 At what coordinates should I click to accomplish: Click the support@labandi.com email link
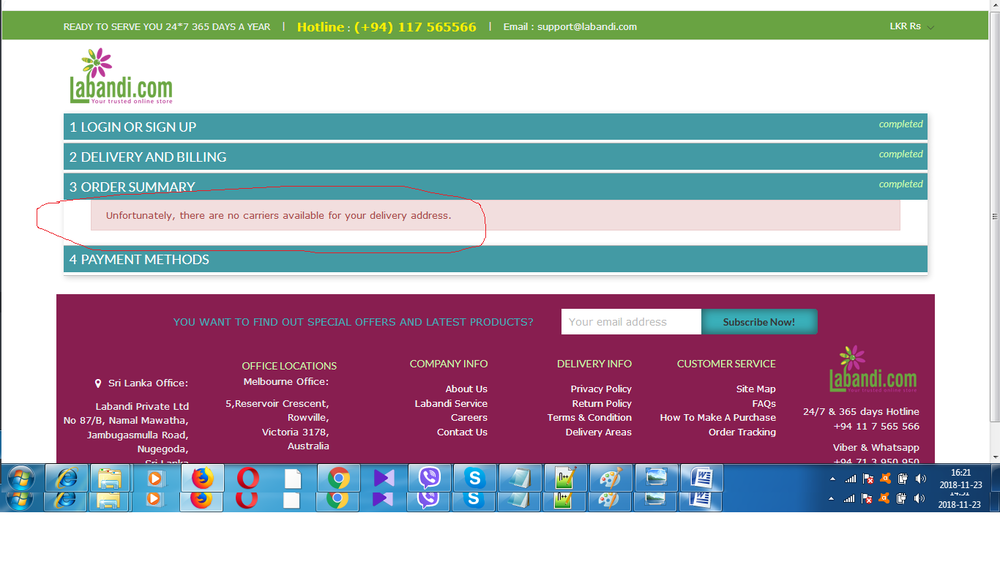(587, 27)
